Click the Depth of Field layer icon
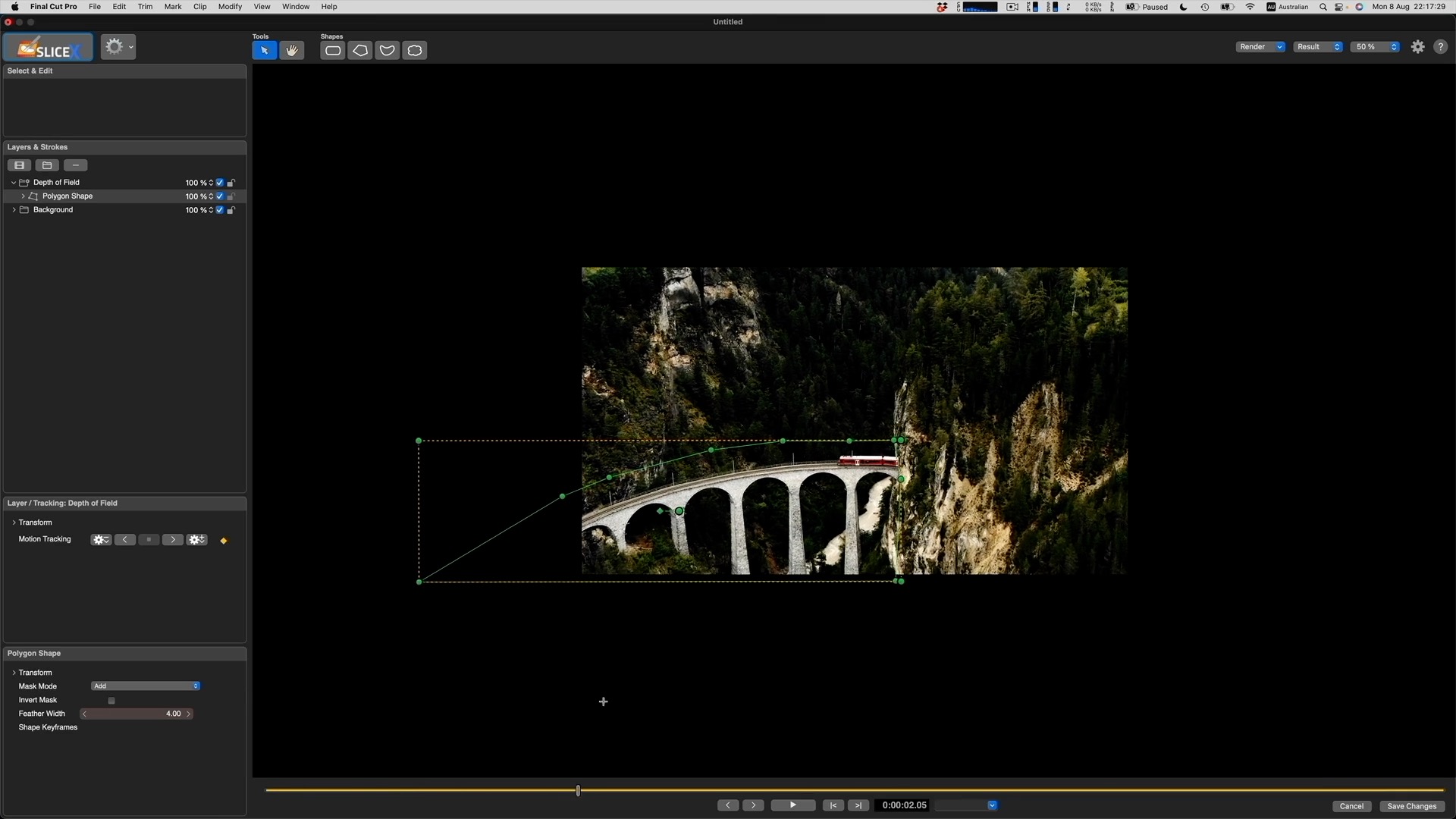Image resolution: width=1456 pixels, height=819 pixels. pyautogui.click(x=24, y=183)
